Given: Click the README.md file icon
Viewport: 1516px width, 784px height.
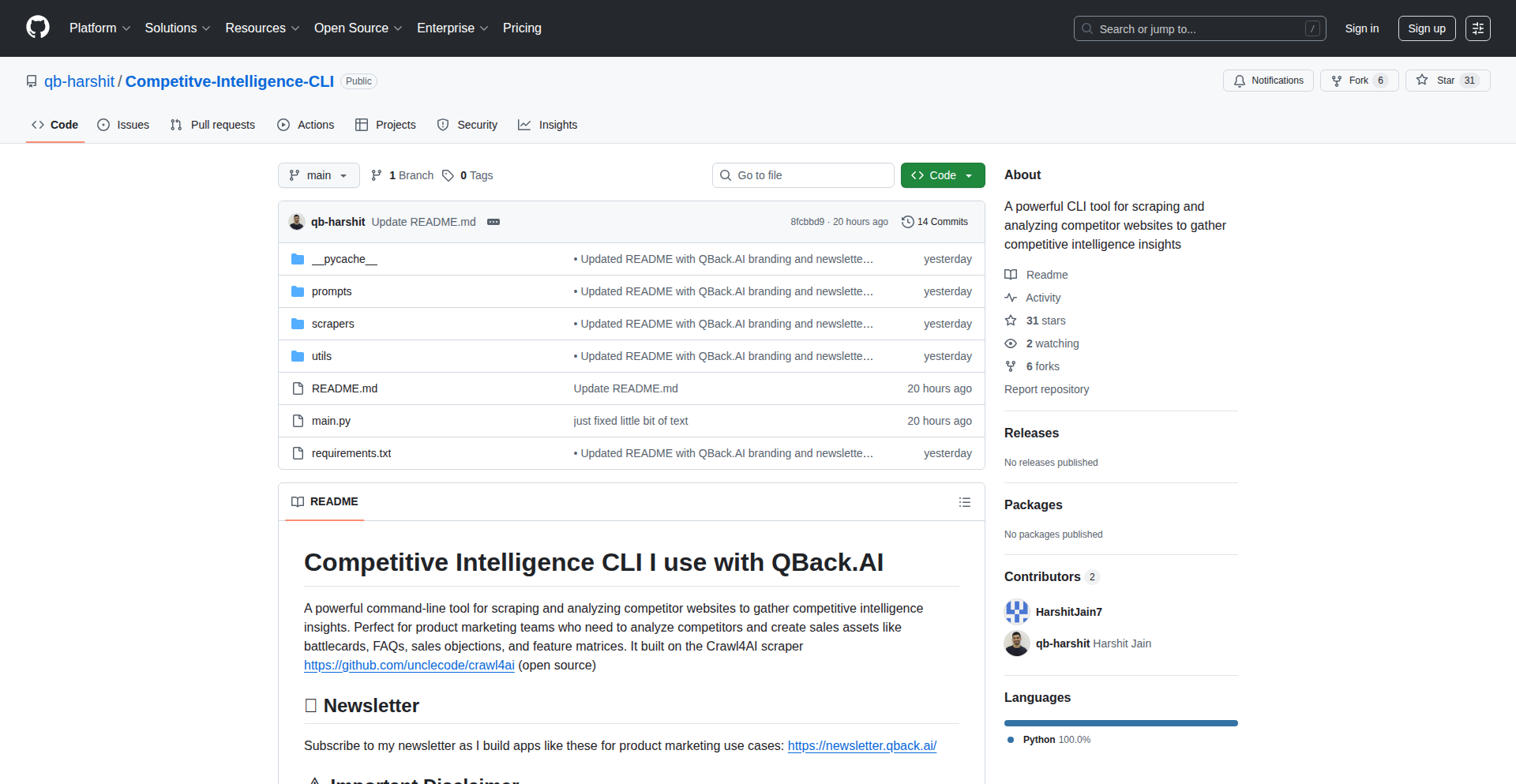Looking at the screenshot, I should tap(298, 388).
